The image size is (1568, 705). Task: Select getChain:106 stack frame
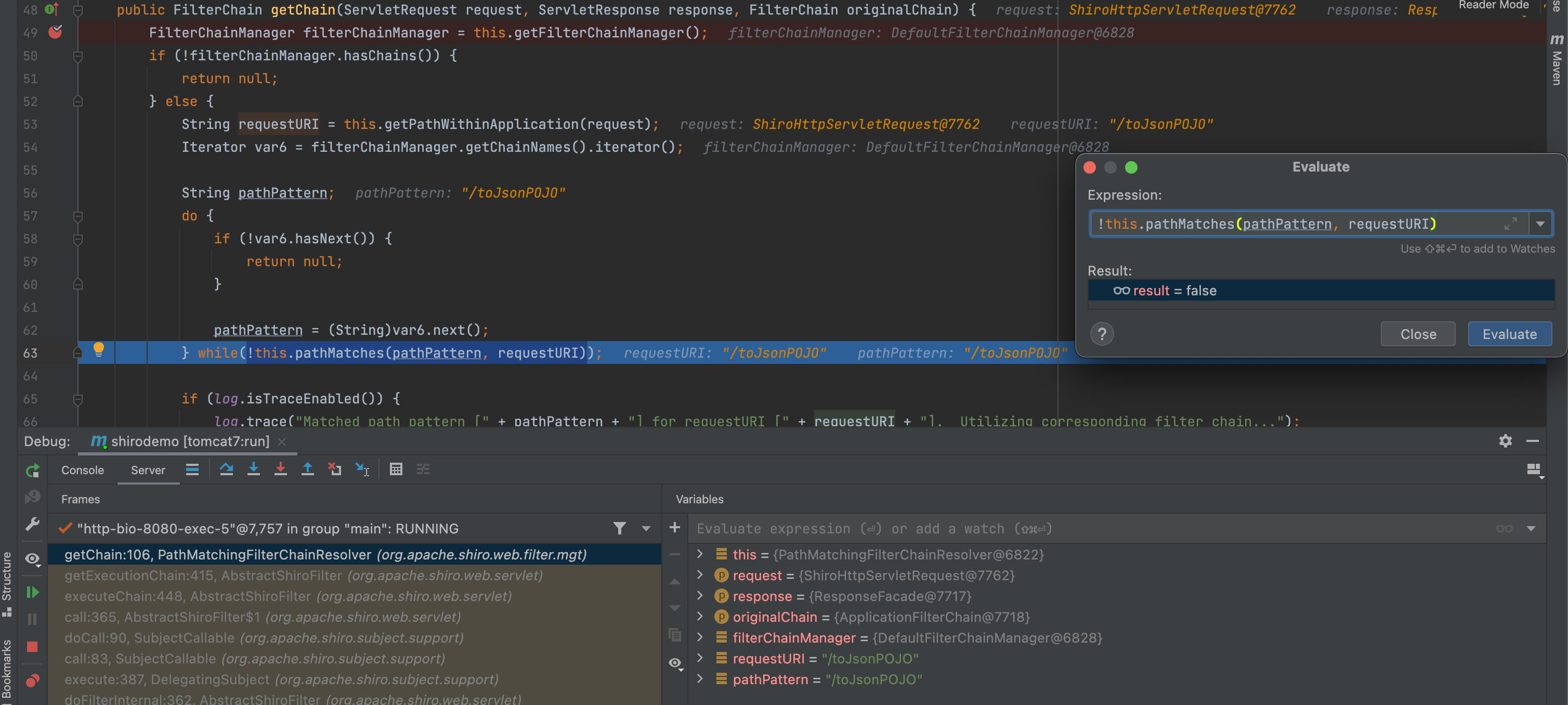point(355,554)
